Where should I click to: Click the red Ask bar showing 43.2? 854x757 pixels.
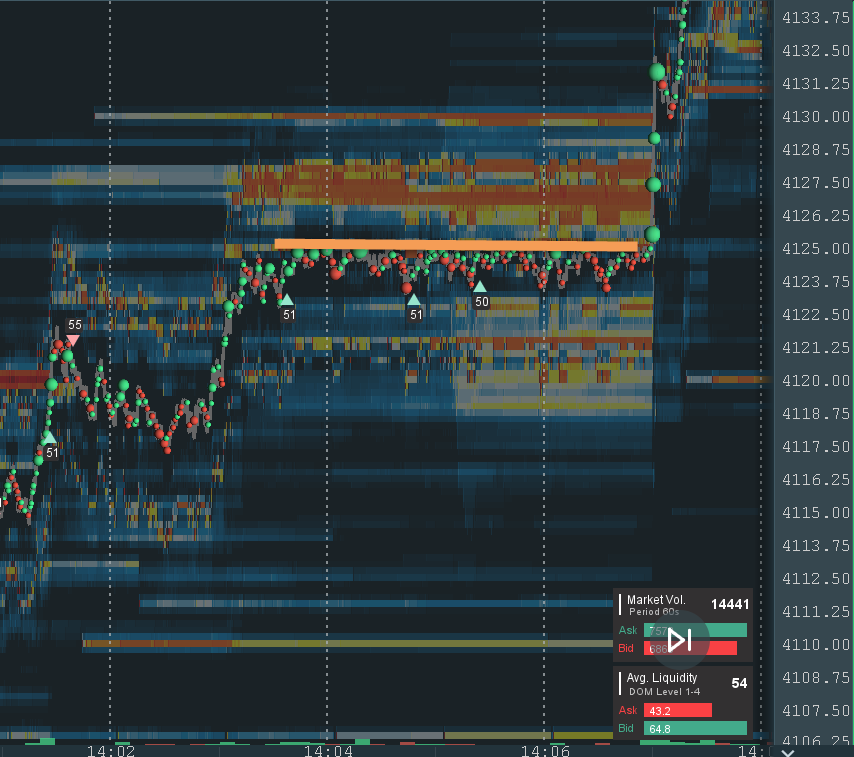677,710
